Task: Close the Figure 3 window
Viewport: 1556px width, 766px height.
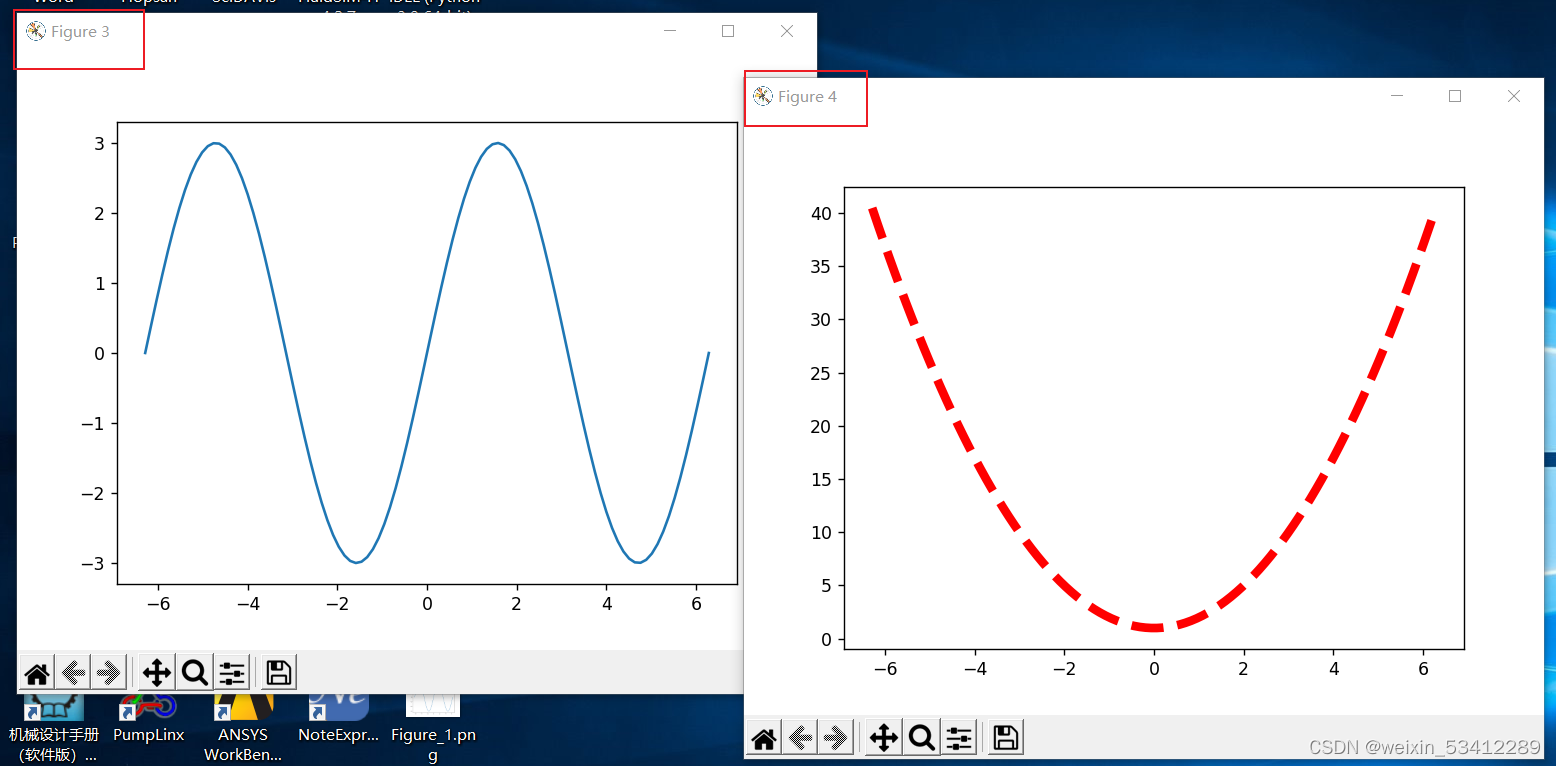Action: point(787,31)
